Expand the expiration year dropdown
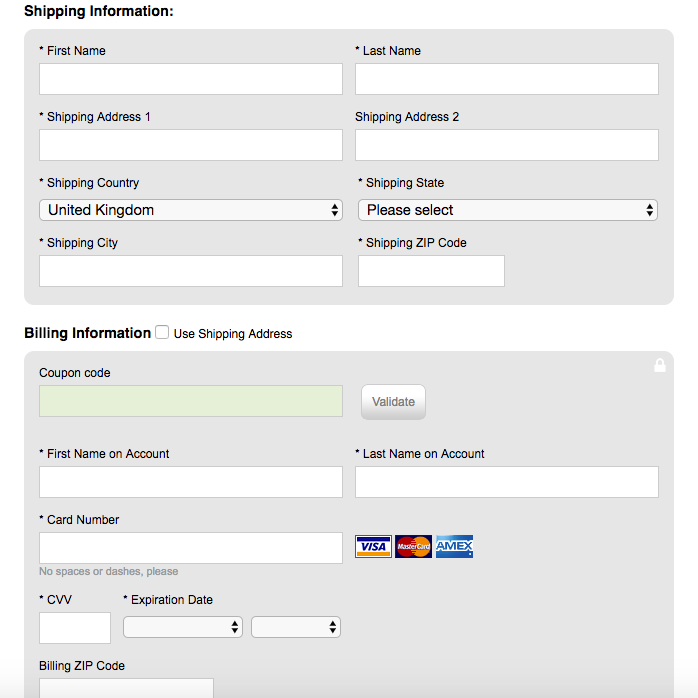 [x=296, y=627]
